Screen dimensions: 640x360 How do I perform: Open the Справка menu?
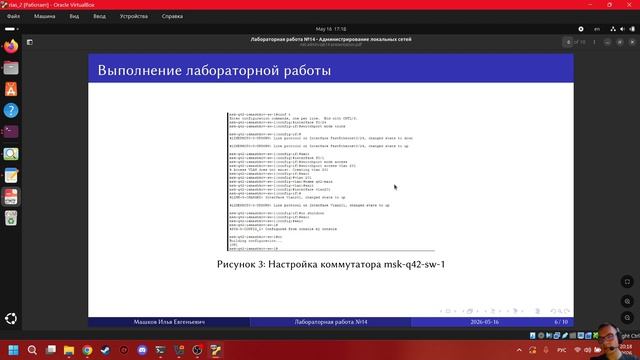172,16
